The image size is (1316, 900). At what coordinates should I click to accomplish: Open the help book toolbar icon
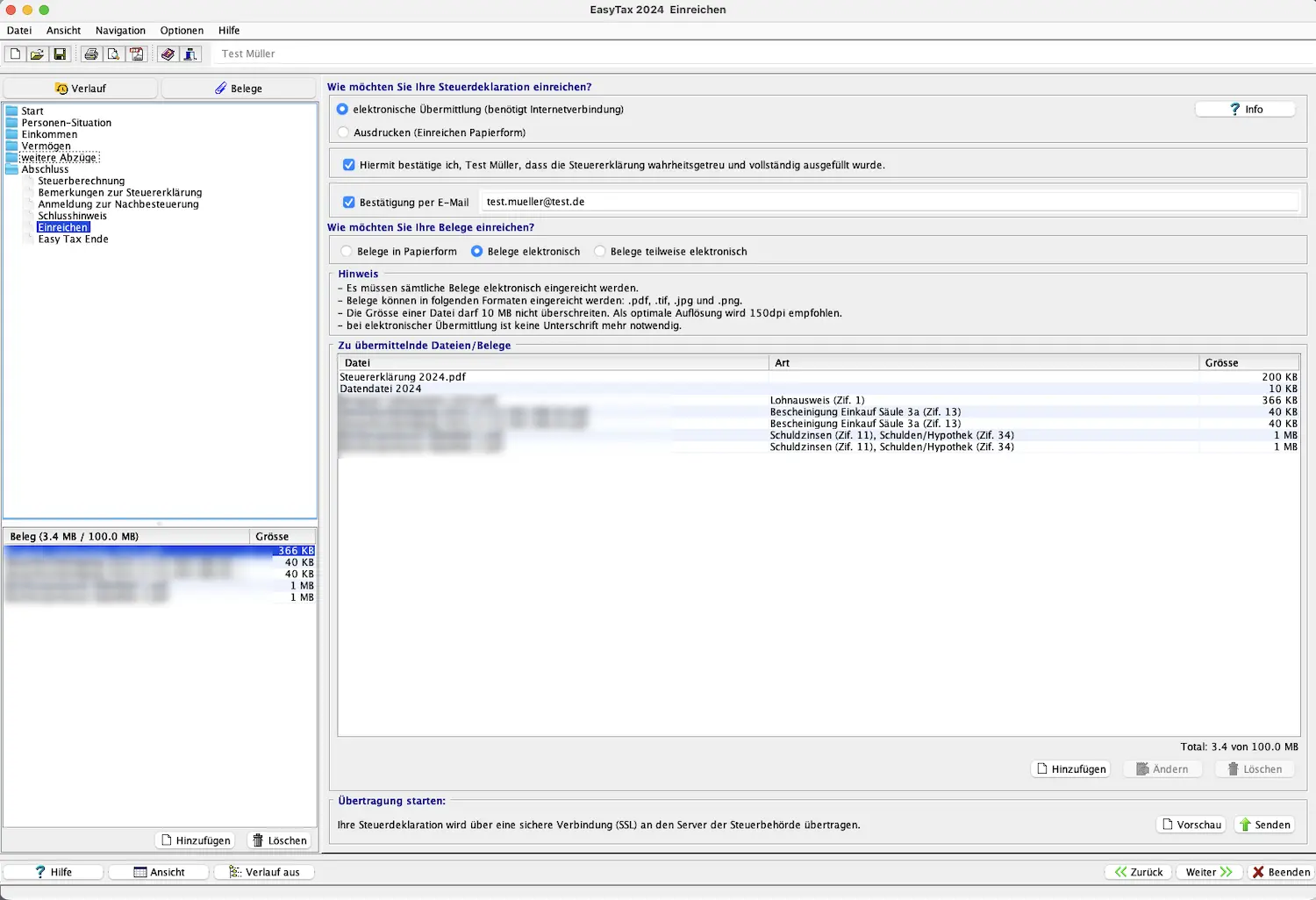tap(168, 54)
